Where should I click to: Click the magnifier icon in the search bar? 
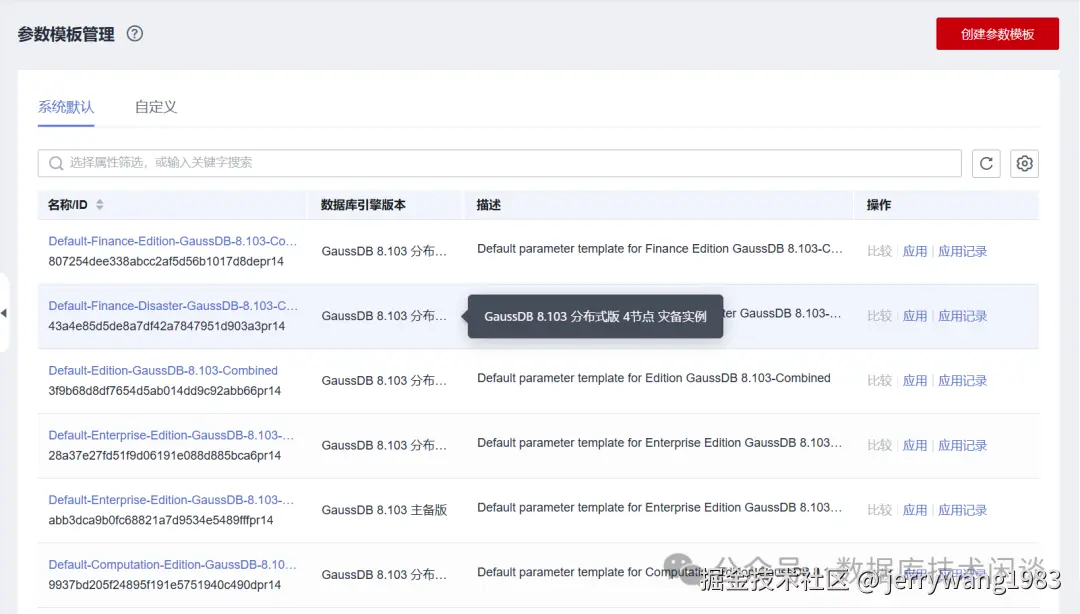click(56, 163)
